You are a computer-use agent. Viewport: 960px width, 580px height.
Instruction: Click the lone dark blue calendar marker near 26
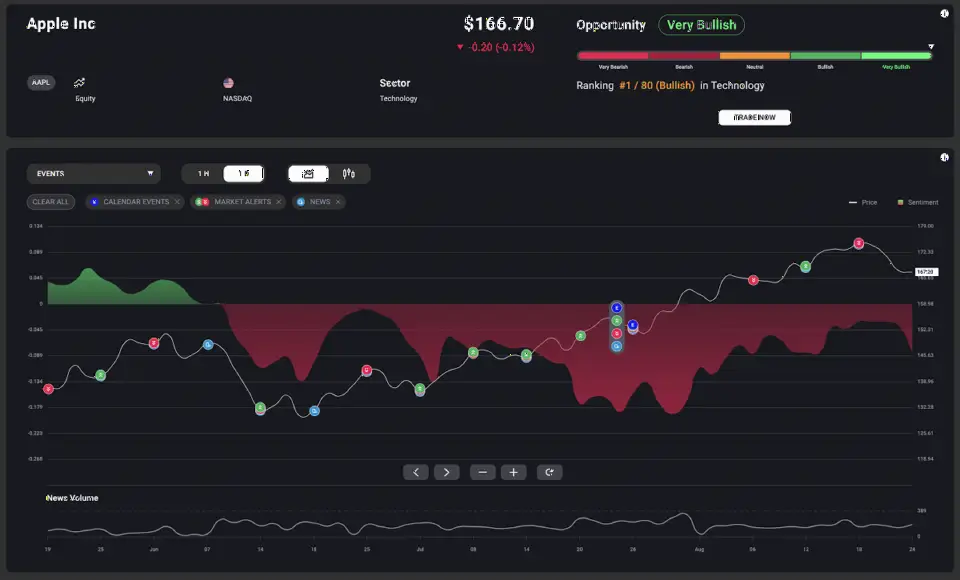pyautogui.click(x=633, y=325)
